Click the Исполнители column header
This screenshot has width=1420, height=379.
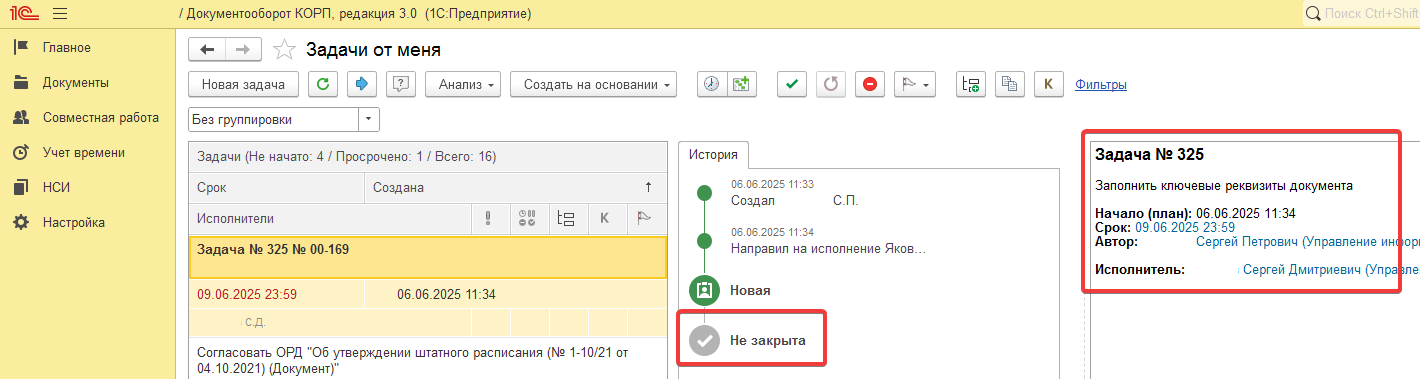coord(330,218)
